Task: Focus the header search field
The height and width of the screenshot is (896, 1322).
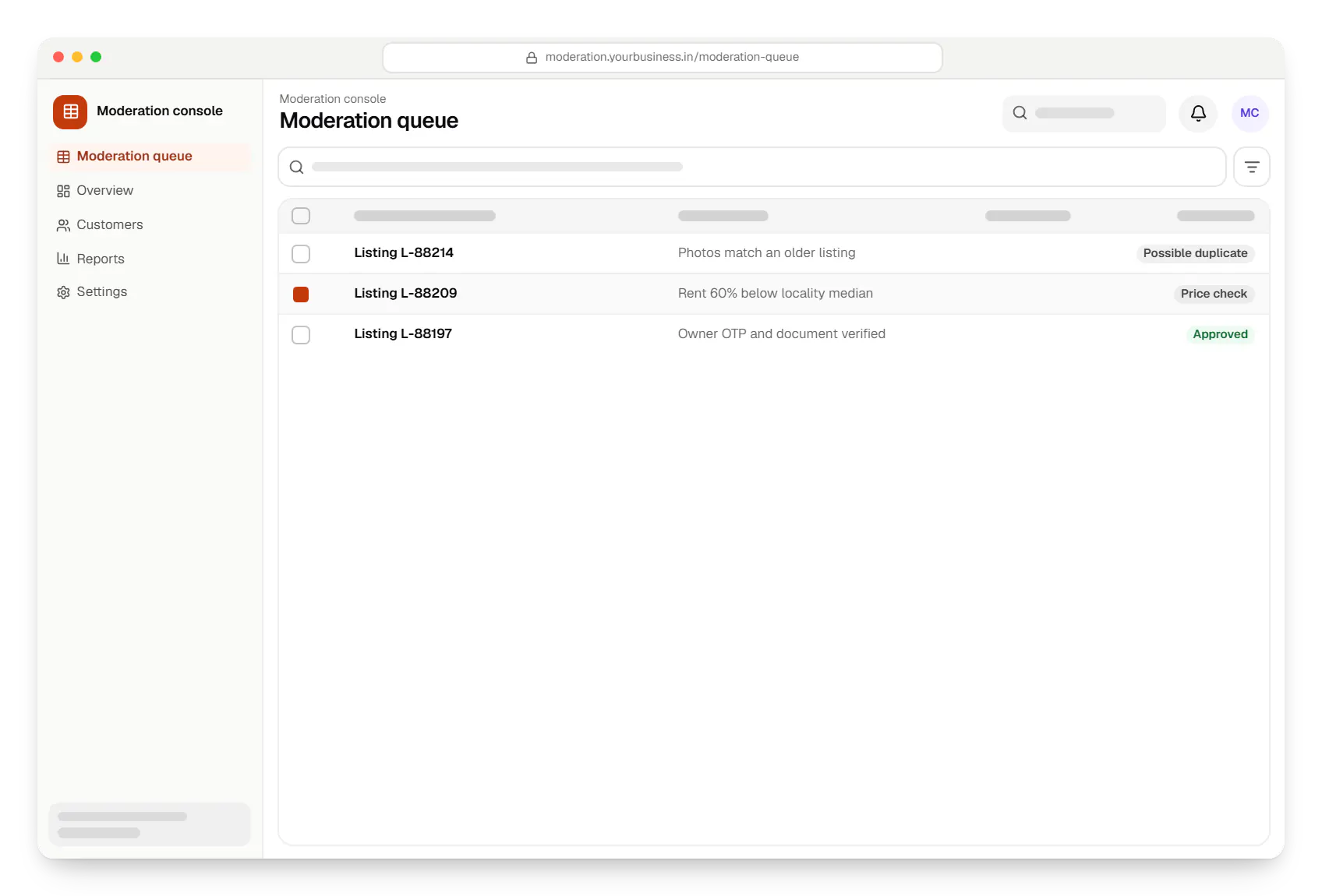Action: point(1084,113)
